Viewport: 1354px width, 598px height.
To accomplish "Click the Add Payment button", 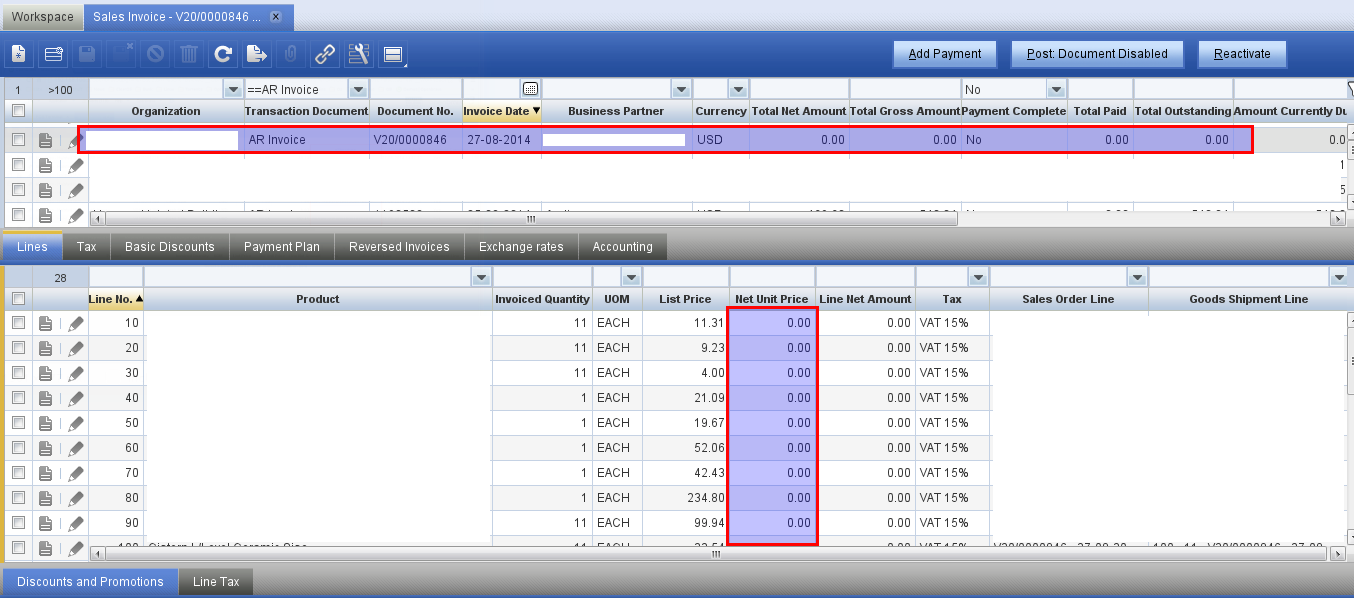I will [x=944, y=54].
